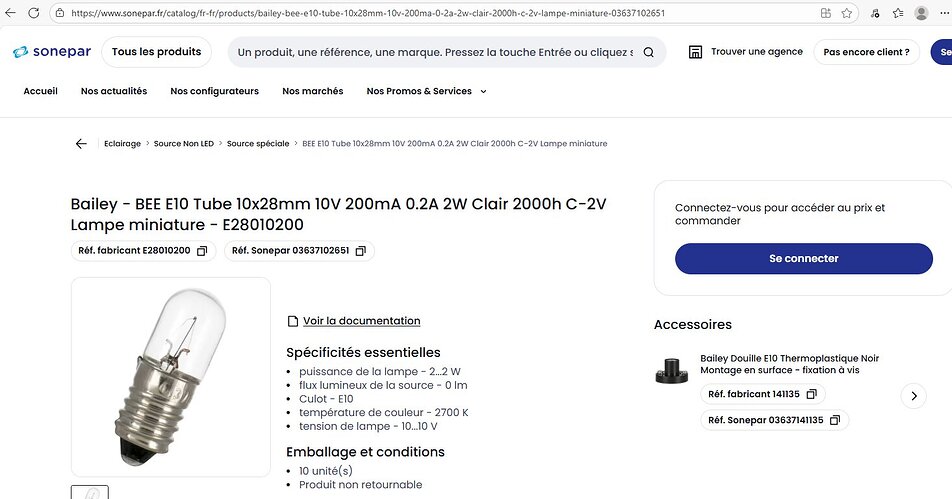Open the Nos configurateurs menu item
The image size is (952, 499).
(214, 91)
